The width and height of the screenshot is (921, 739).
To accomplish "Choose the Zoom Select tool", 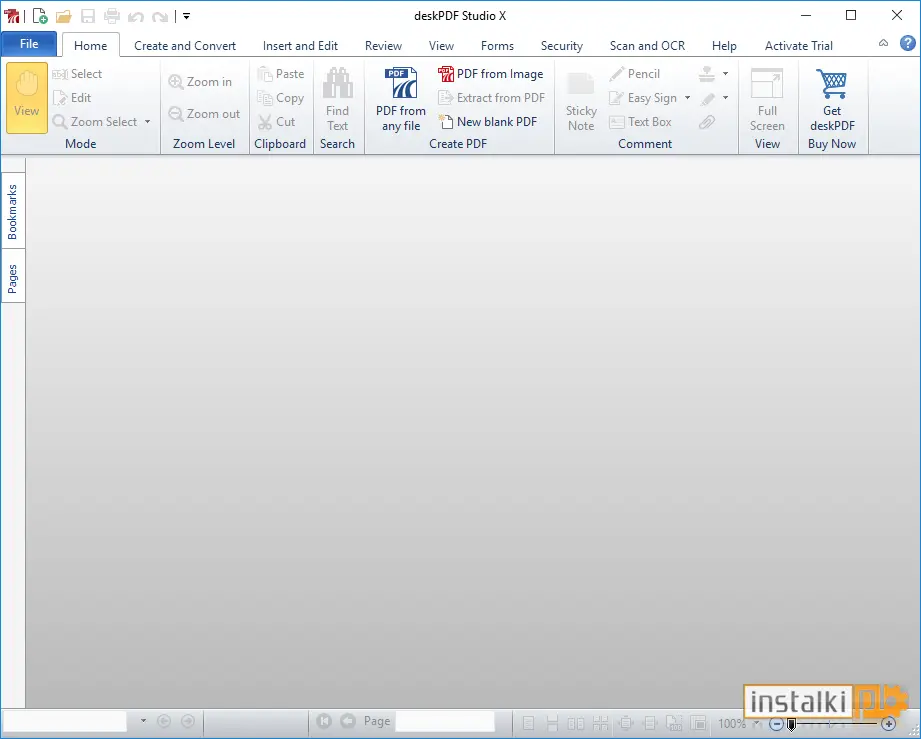I will tap(95, 122).
